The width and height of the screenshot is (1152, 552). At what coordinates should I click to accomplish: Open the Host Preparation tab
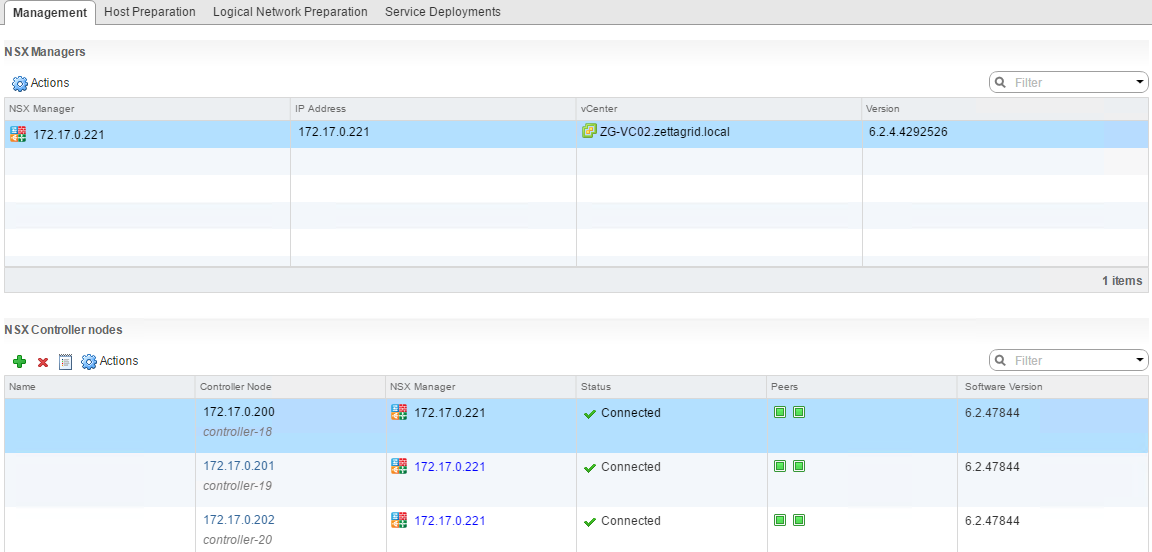click(150, 12)
